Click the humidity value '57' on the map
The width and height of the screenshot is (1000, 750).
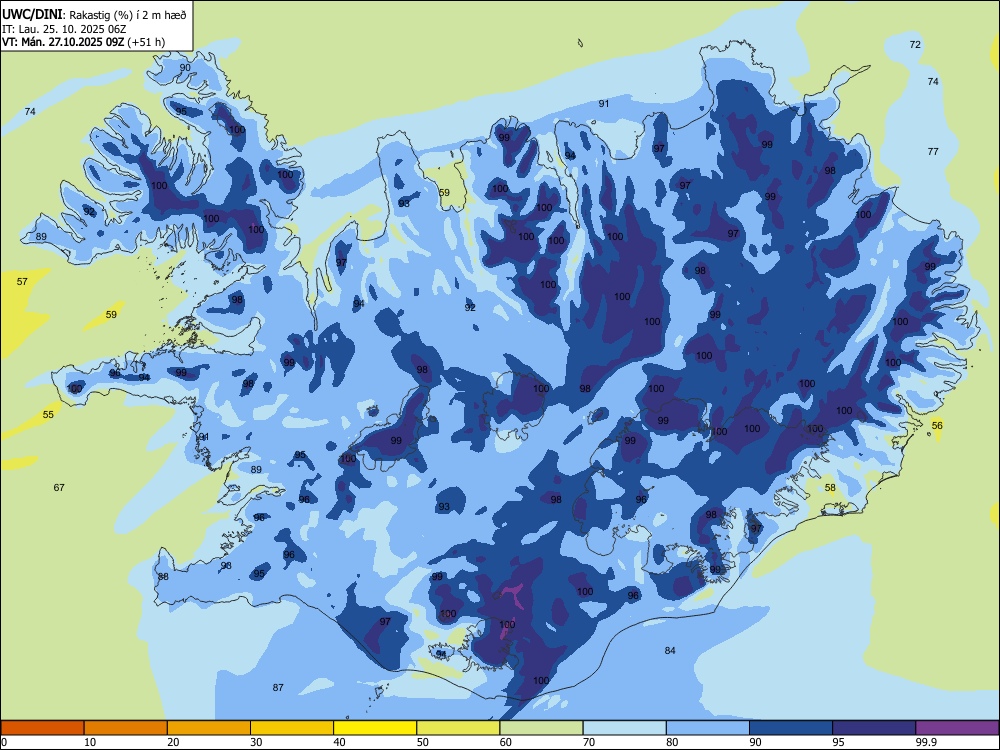pos(22,281)
